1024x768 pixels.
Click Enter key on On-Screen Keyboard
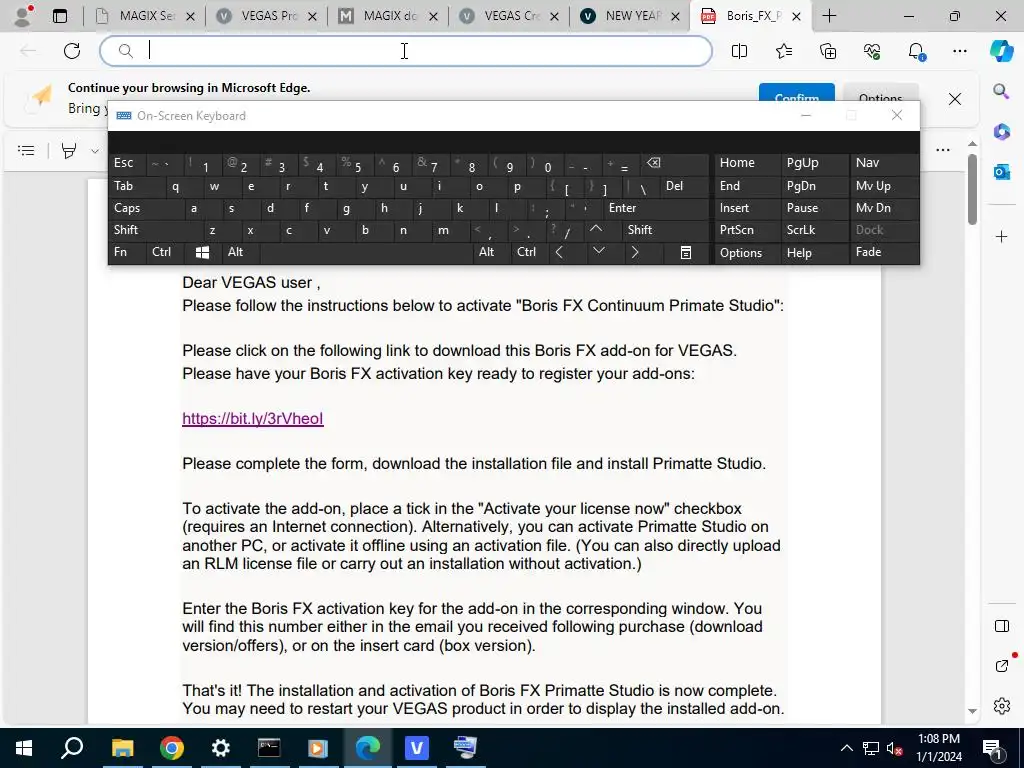coord(655,208)
